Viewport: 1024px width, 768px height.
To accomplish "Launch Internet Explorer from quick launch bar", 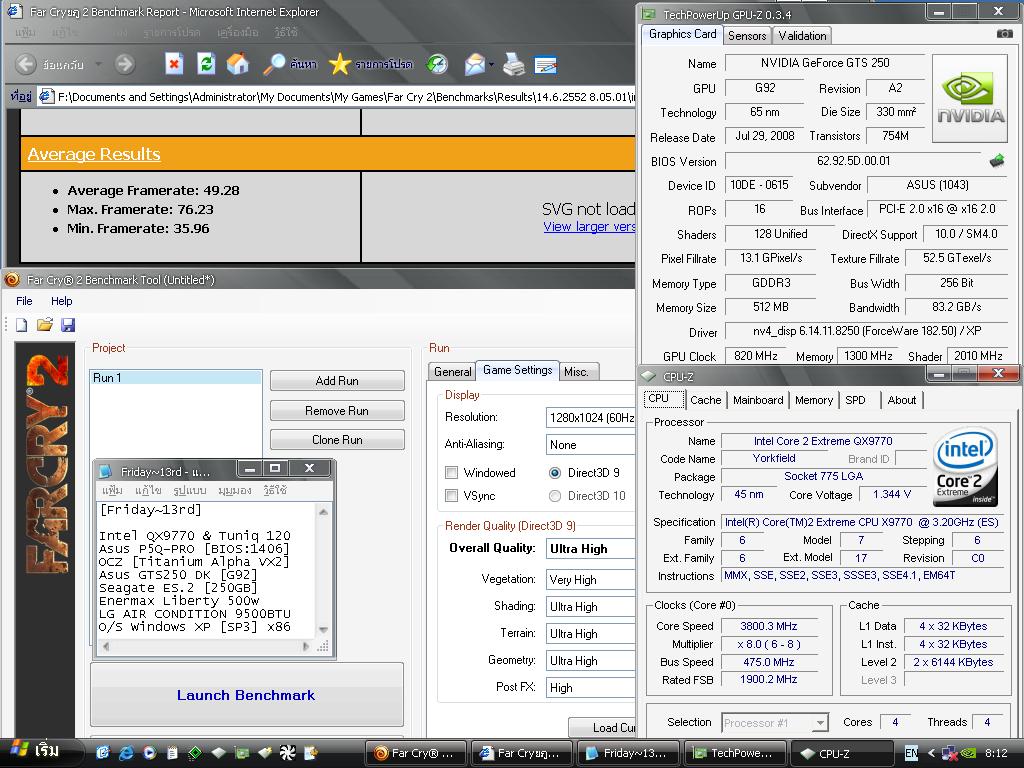I will click(125, 753).
